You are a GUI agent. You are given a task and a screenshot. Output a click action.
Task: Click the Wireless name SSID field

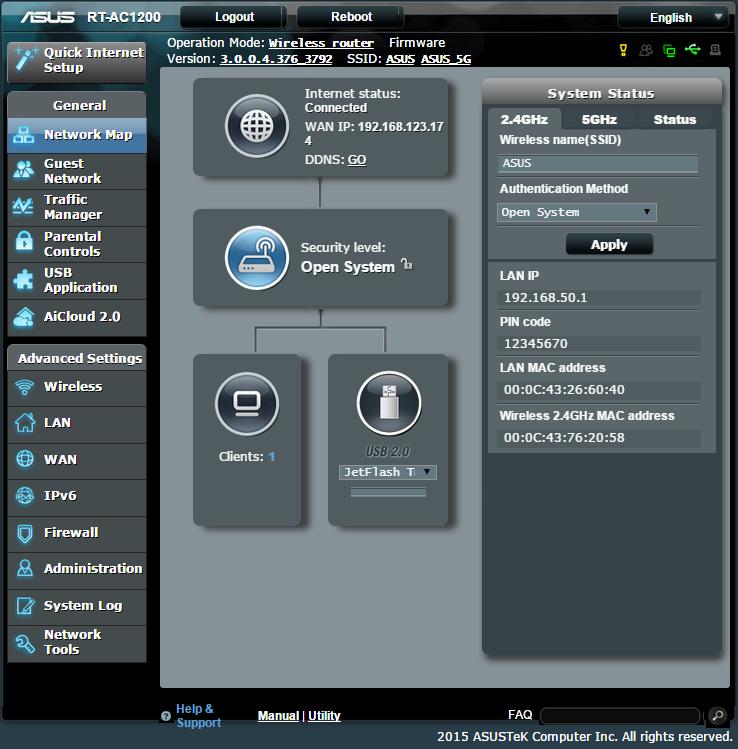(598, 163)
